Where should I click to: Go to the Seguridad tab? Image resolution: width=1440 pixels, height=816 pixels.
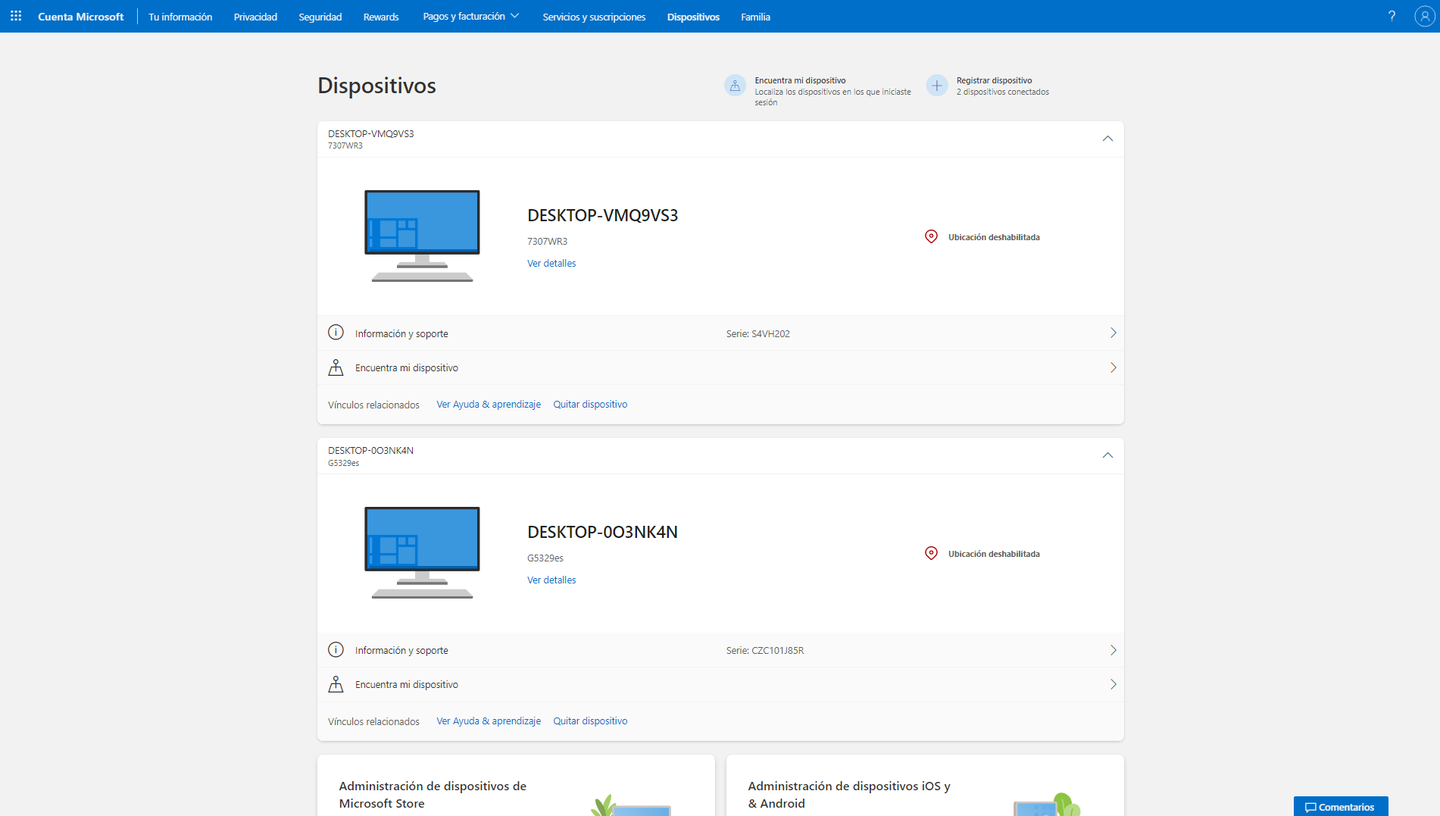point(320,17)
